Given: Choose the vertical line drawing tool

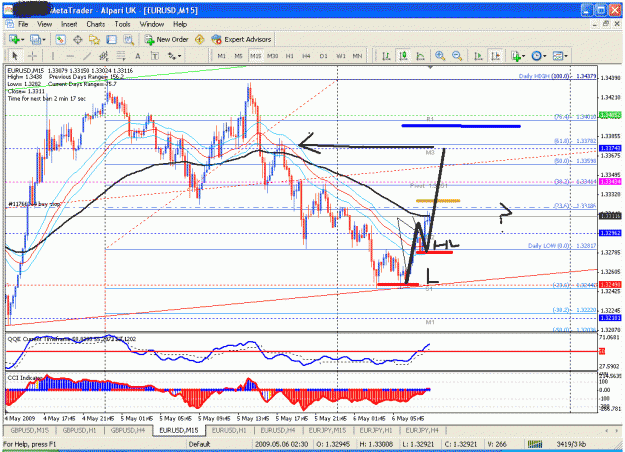Looking at the screenshot, I should click(x=52, y=56).
